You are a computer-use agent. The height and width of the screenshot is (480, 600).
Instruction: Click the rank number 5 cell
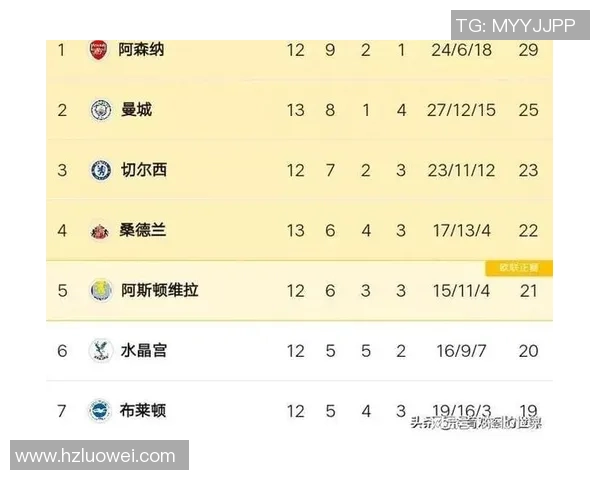[62, 291]
